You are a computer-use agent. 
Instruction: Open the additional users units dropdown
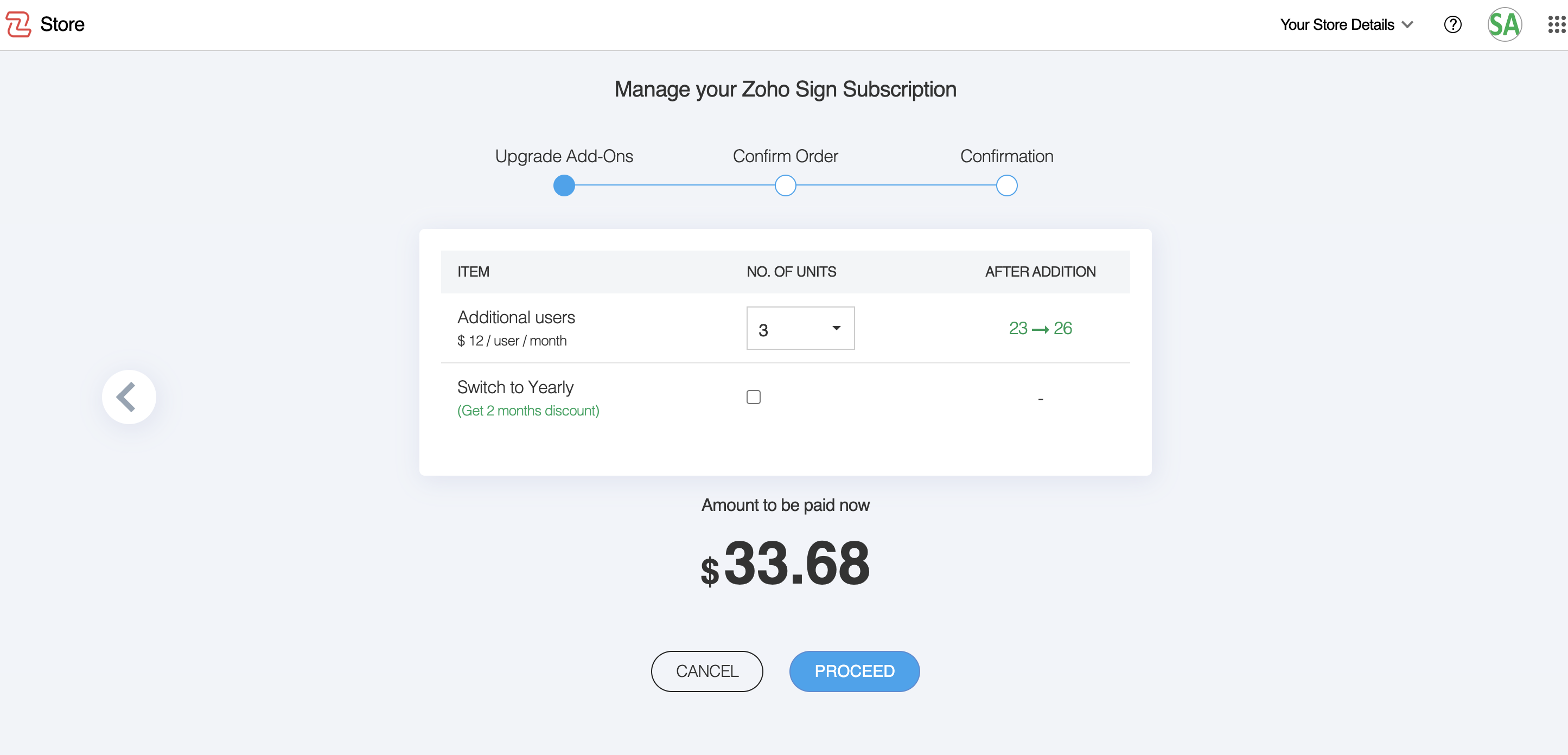pyautogui.click(x=800, y=329)
